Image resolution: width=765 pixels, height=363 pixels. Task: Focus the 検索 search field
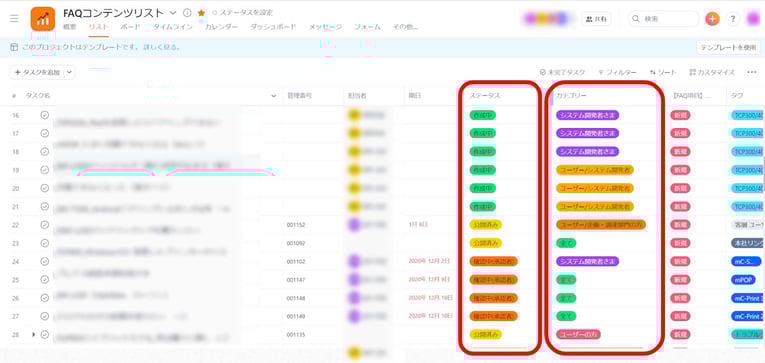(x=663, y=19)
